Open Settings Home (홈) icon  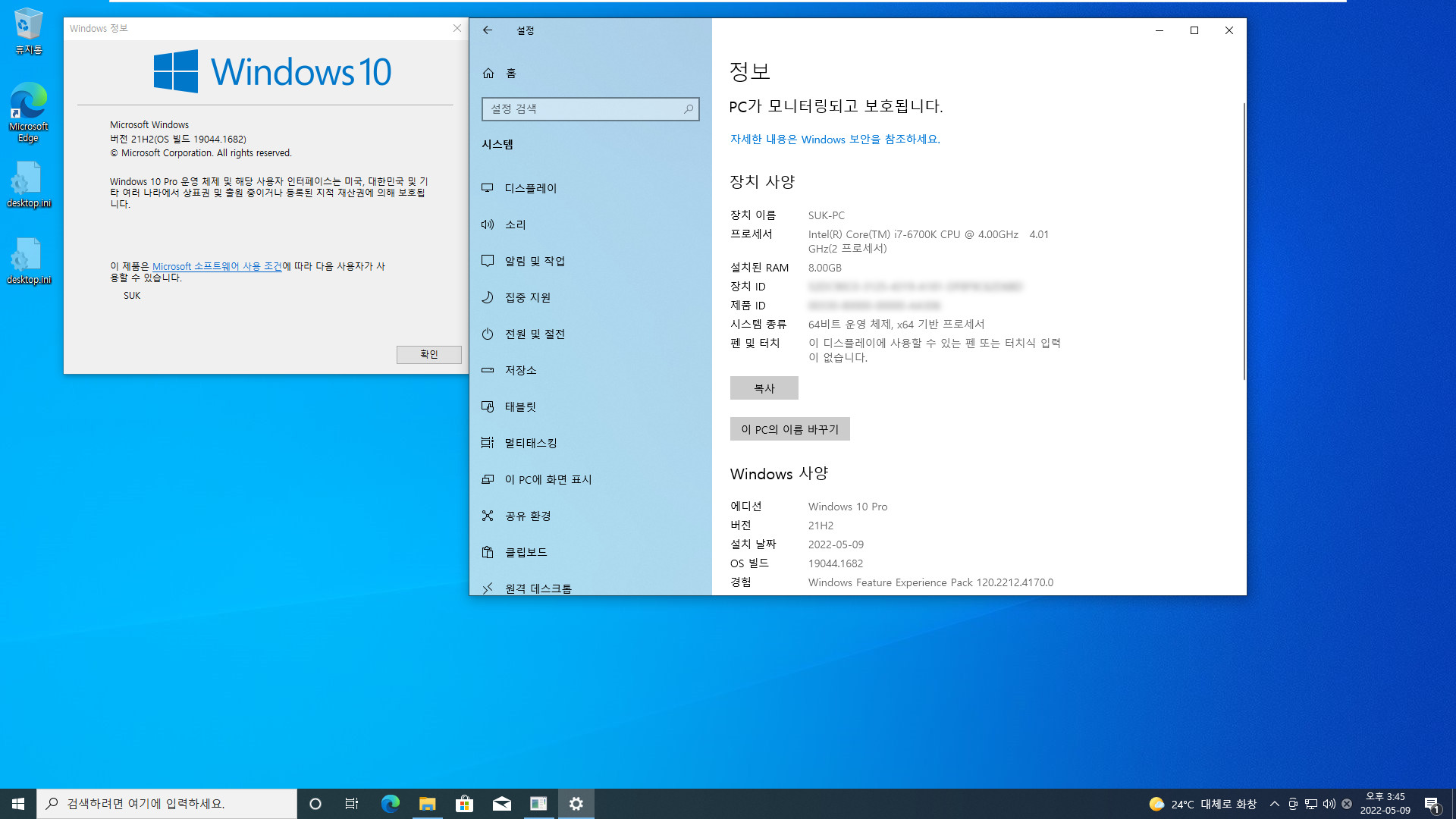click(x=488, y=74)
